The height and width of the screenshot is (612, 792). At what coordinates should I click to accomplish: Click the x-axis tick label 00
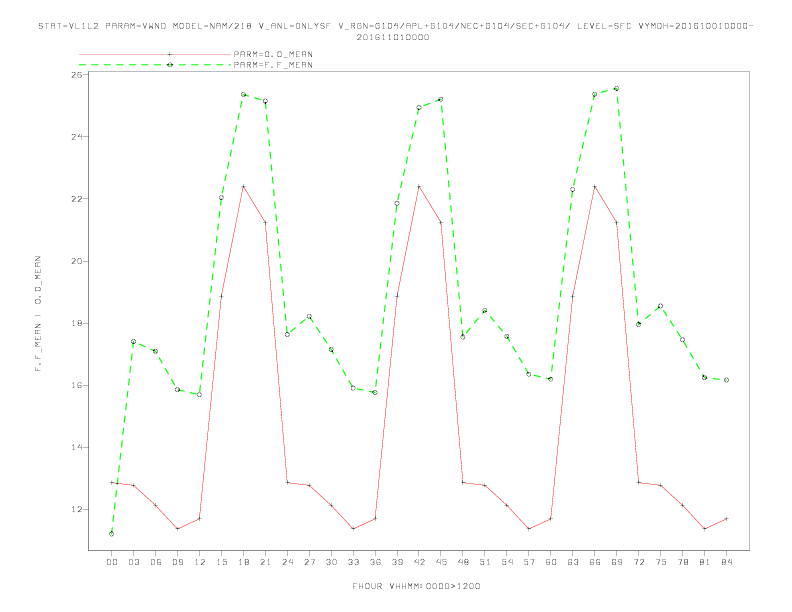pos(112,562)
